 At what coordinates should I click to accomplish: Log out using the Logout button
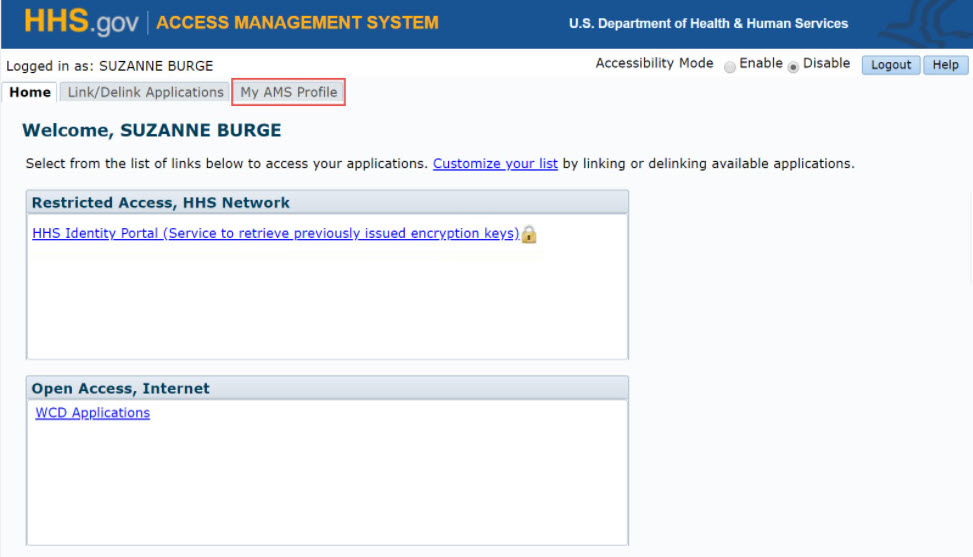click(890, 65)
